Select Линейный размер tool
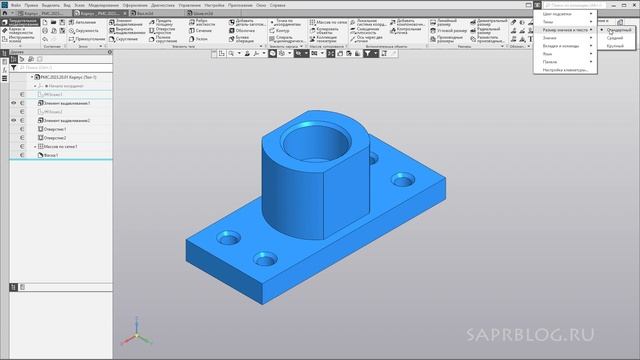This screenshot has height=360, width=640. [x=443, y=22]
